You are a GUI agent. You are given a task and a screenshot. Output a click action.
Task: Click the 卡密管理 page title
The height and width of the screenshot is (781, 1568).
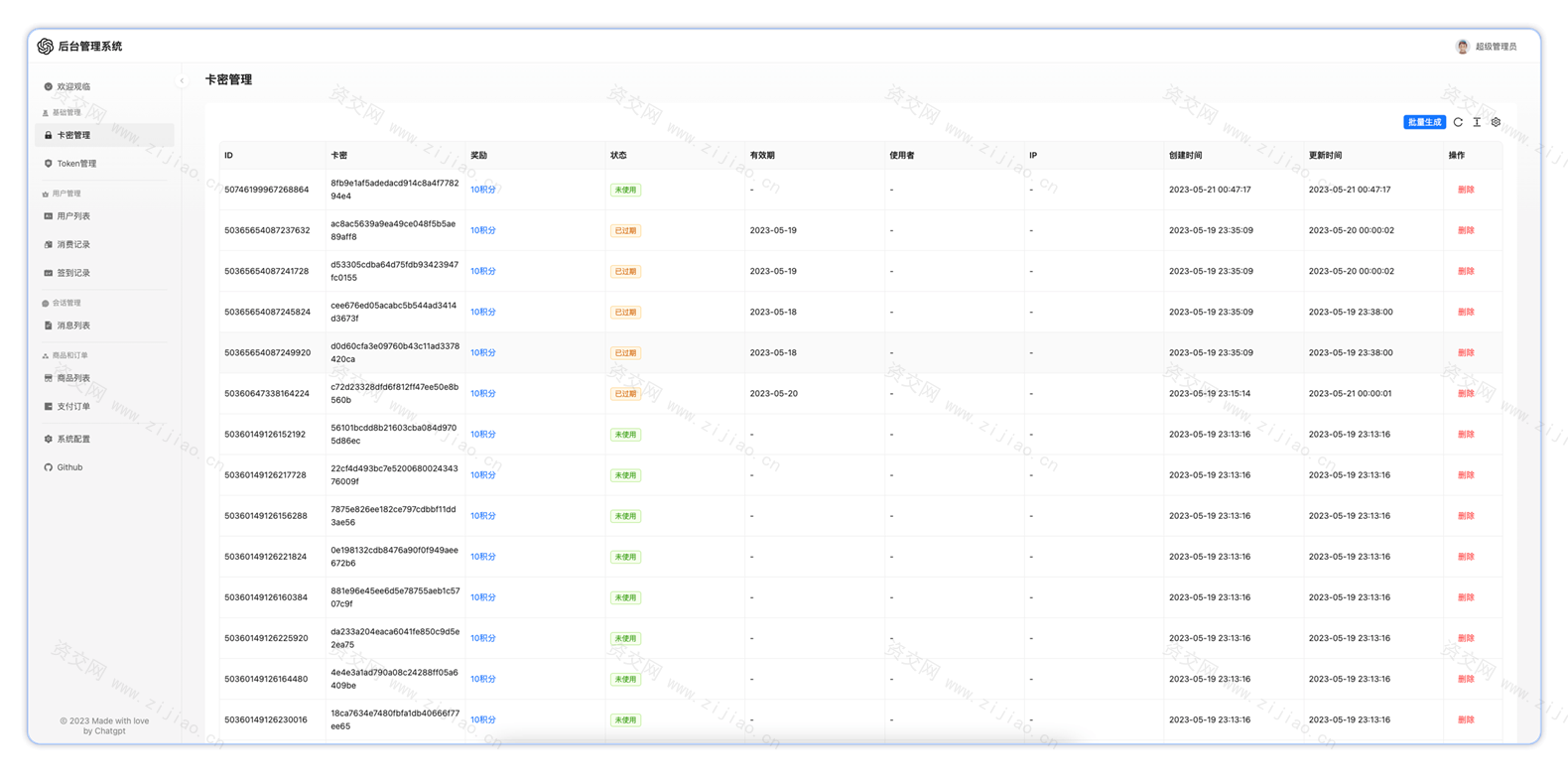pos(228,79)
